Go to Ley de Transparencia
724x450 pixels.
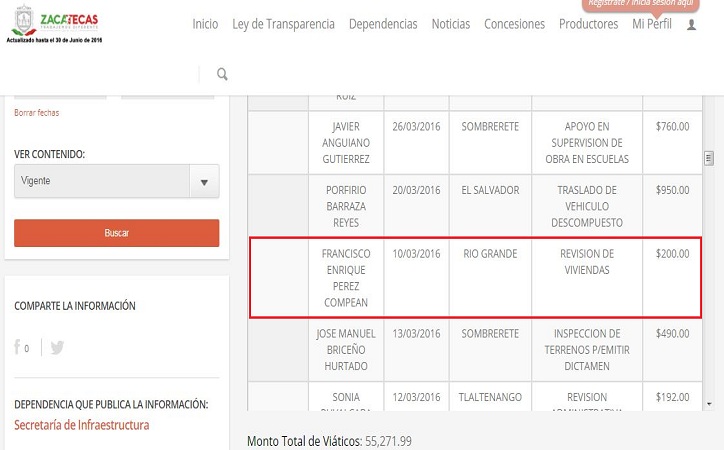283,24
